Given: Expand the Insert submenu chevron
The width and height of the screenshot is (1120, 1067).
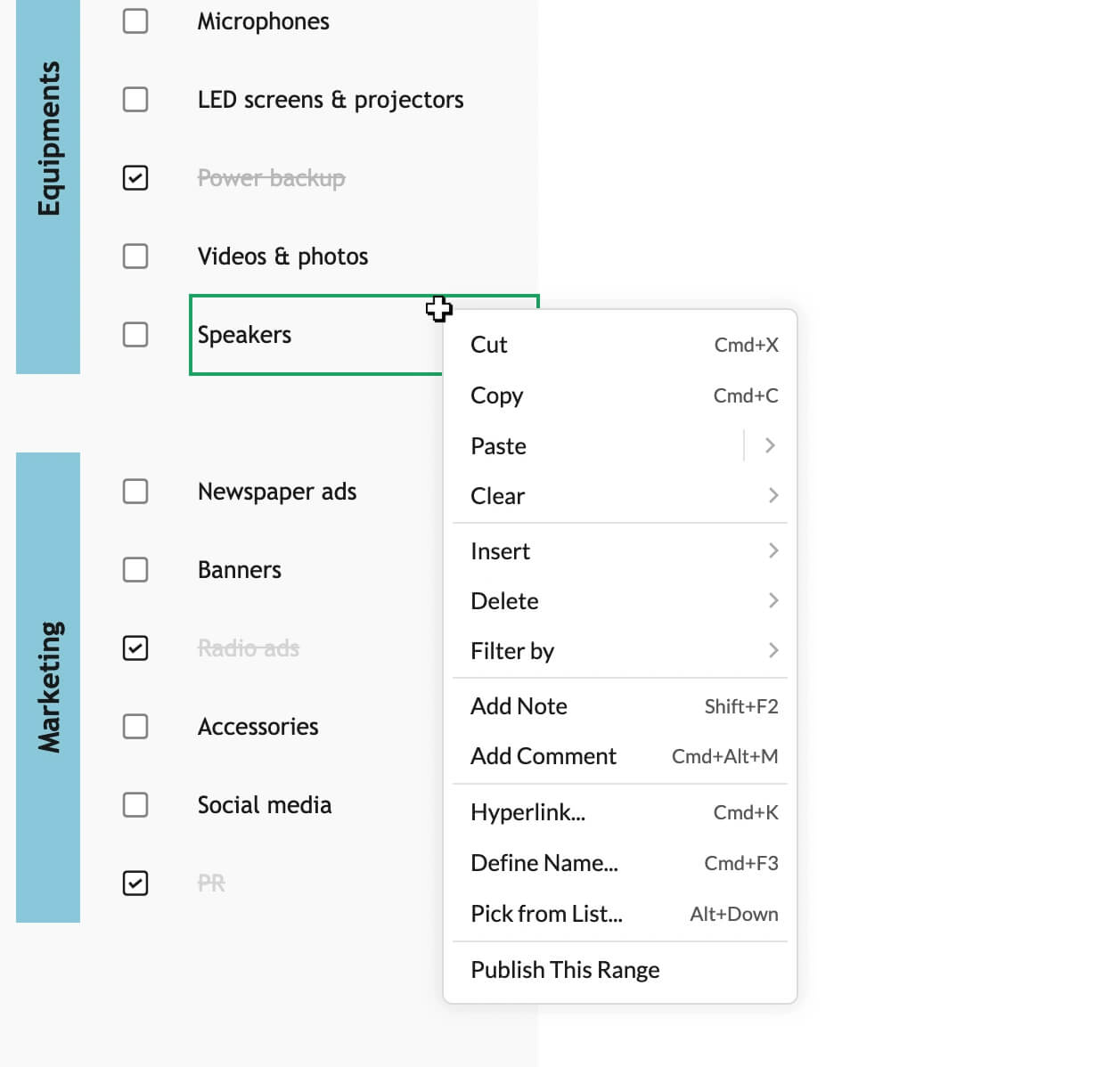Looking at the screenshot, I should pyautogui.click(x=773, y=550).
